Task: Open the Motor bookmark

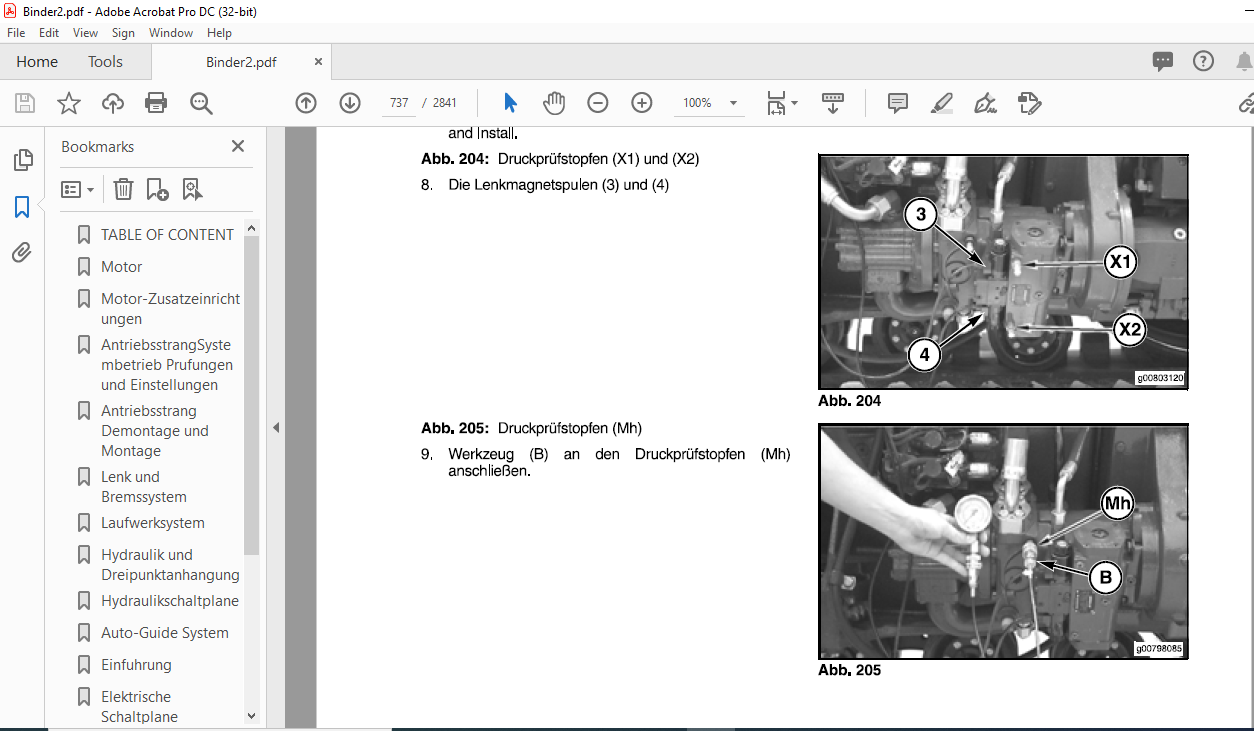Action: [121, 267]
